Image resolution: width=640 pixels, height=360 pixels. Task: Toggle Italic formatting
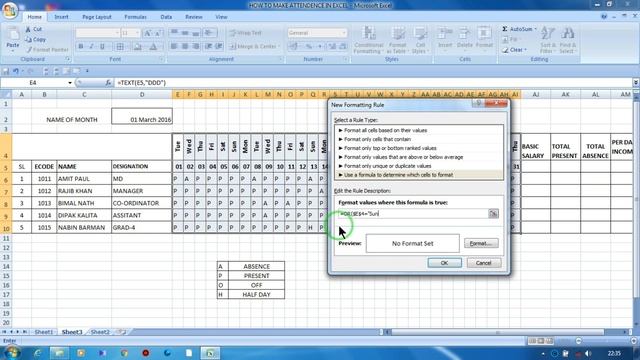pyautogui.click(x=91, y=47)
